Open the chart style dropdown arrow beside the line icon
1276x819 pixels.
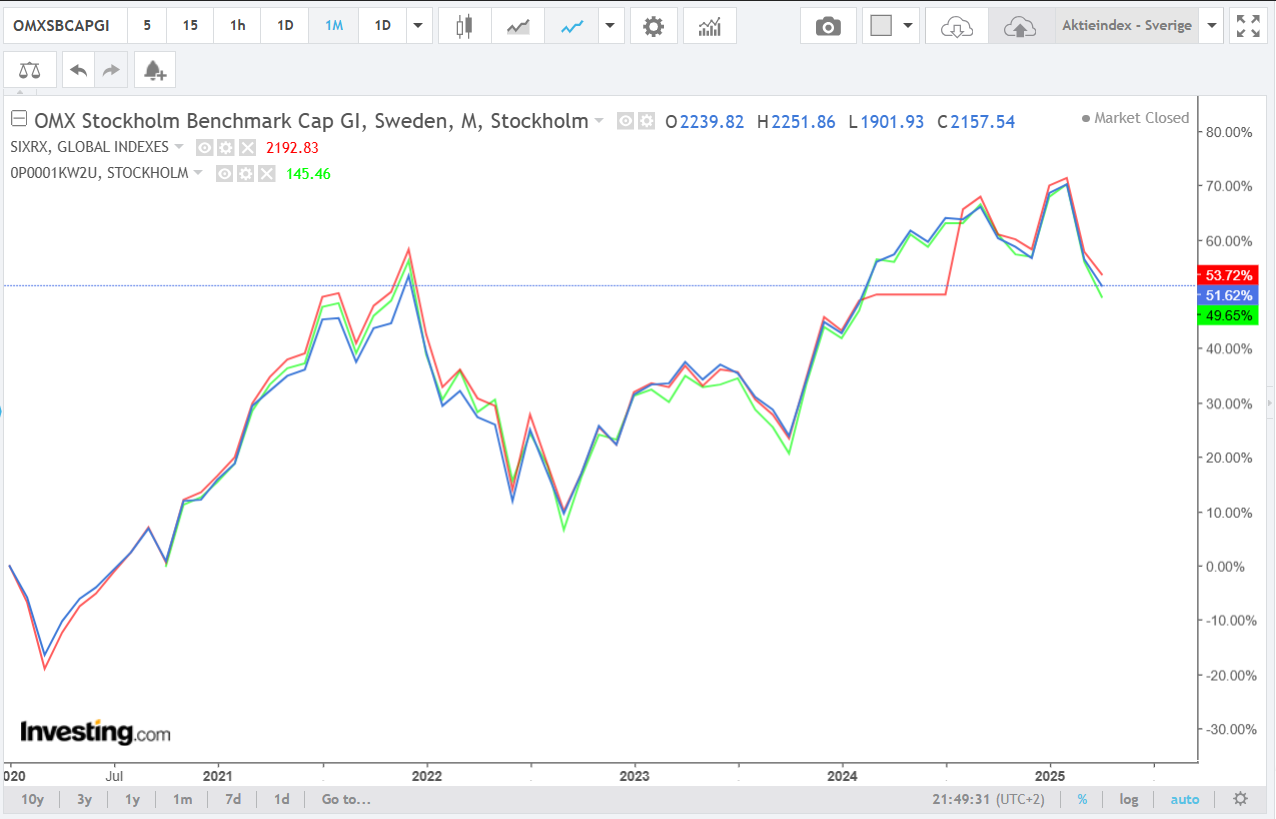point(611,26)
